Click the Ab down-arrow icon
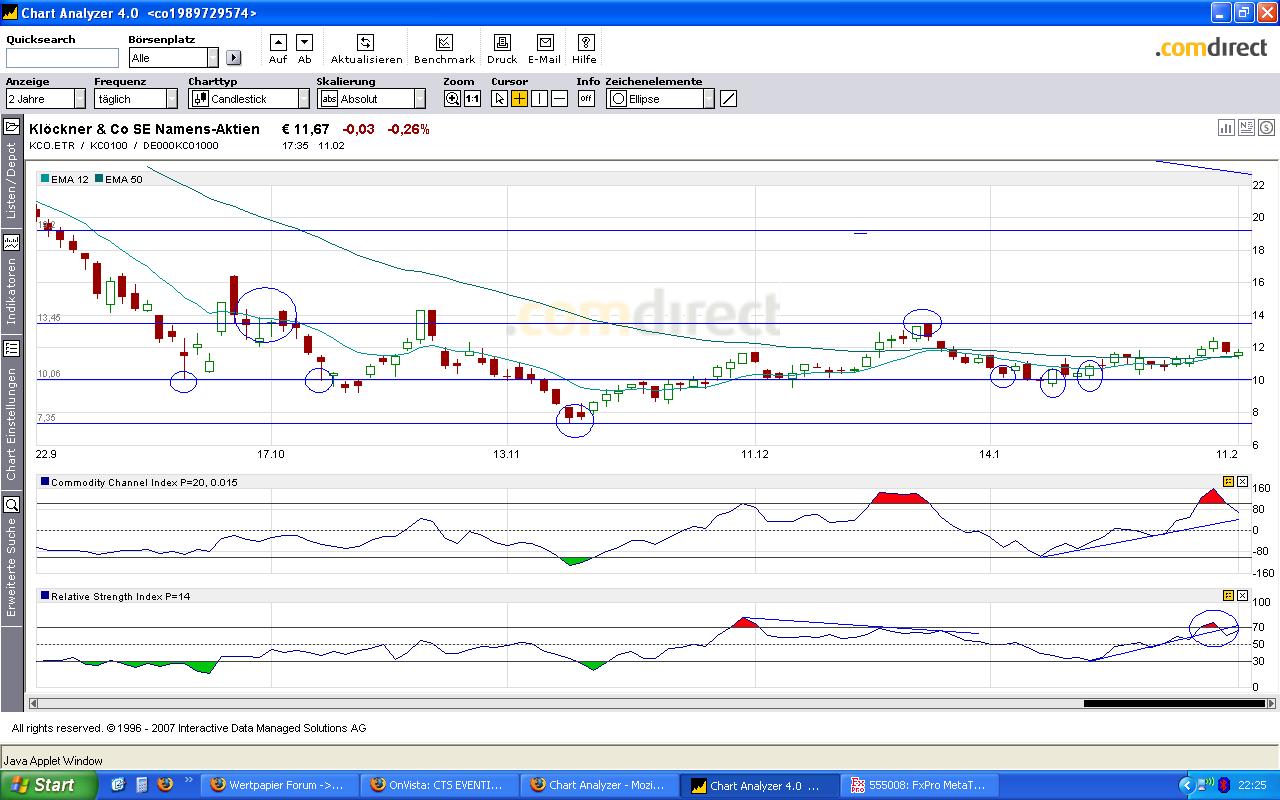This screenshot has width=1280, height=800. tap(305, 42)
